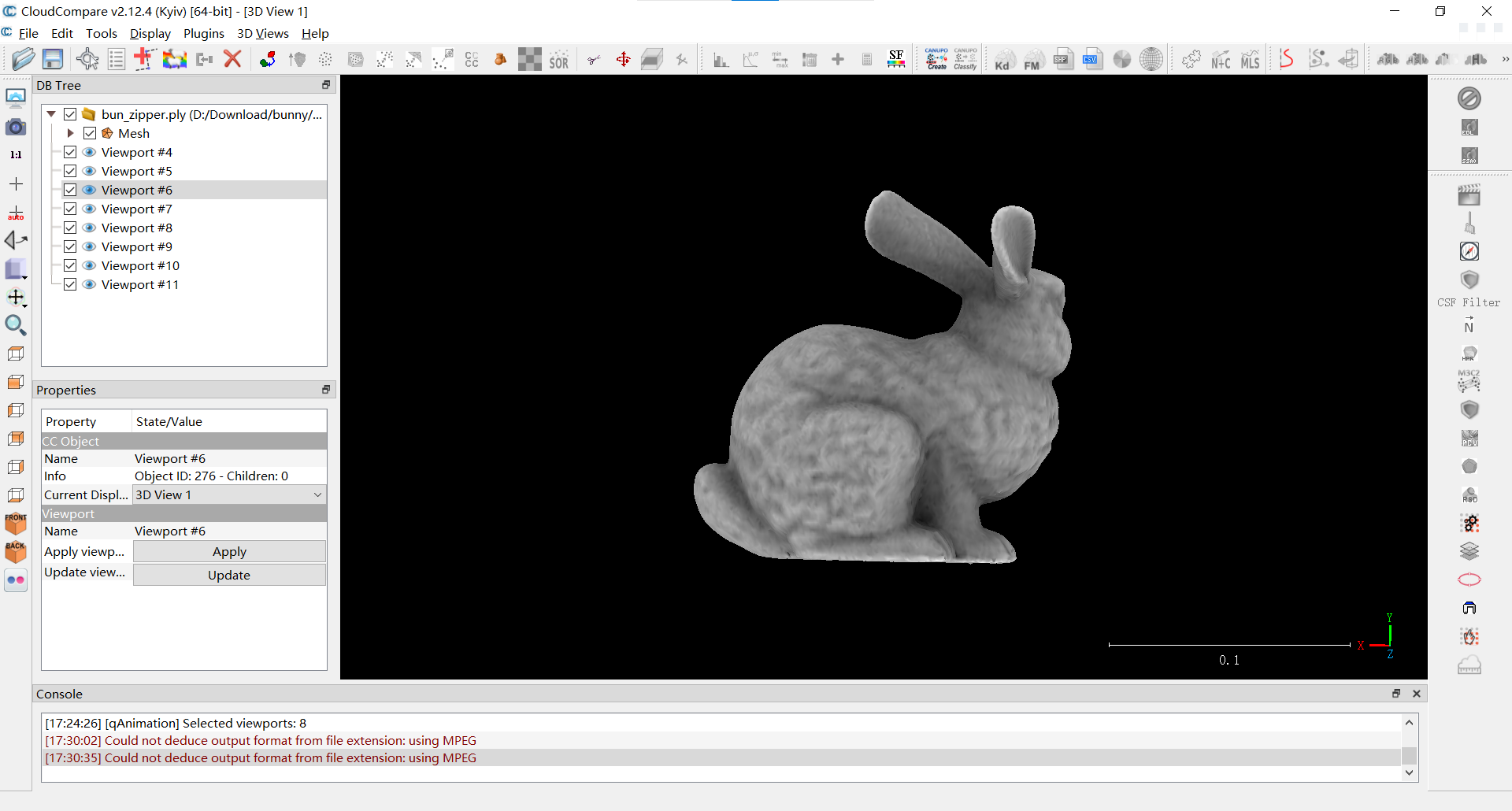The image size is (1512, 811).
Task: Open the Plugins menu
Action: [x=203, y=33]
